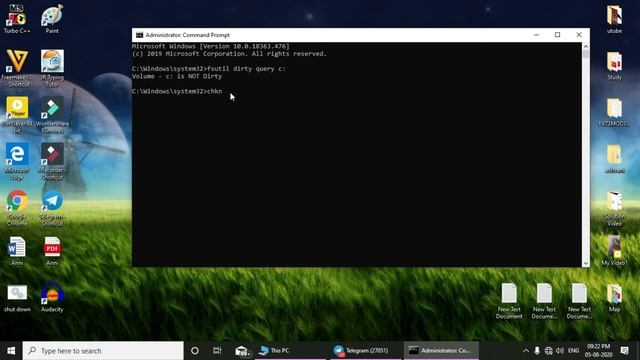The height and width of the screenshot is (360, 640).
Task: Click the Microsoft Windows version line
Action: click(211, 47)
